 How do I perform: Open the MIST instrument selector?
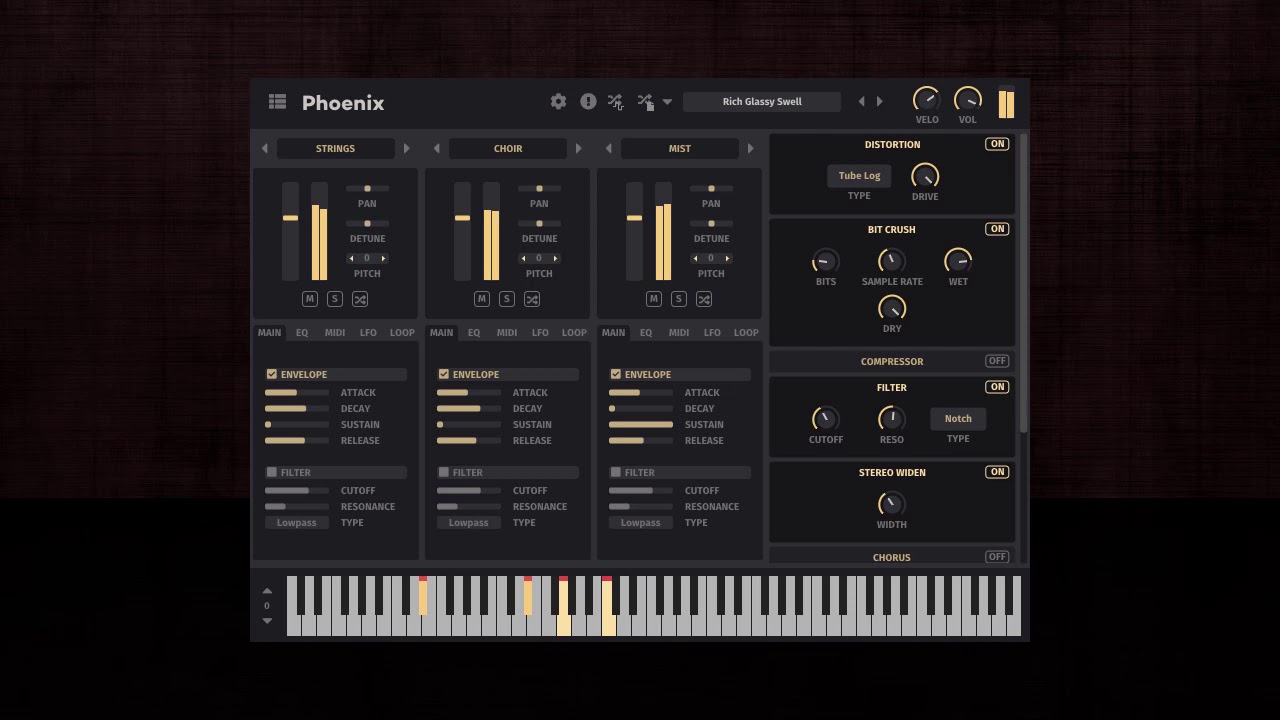(x=679, y=148)
